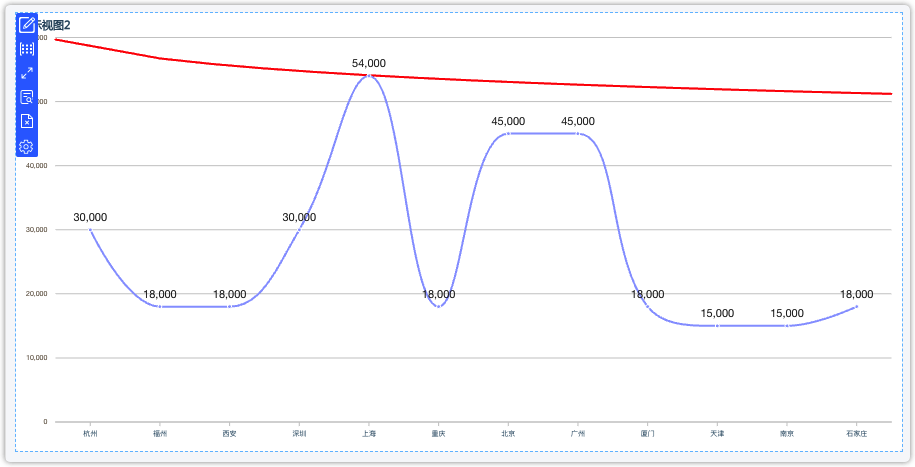This screenshot has width=915, height=467.
Task: Click the 深圳 x-axis label
Action: [x=299, y=434]
